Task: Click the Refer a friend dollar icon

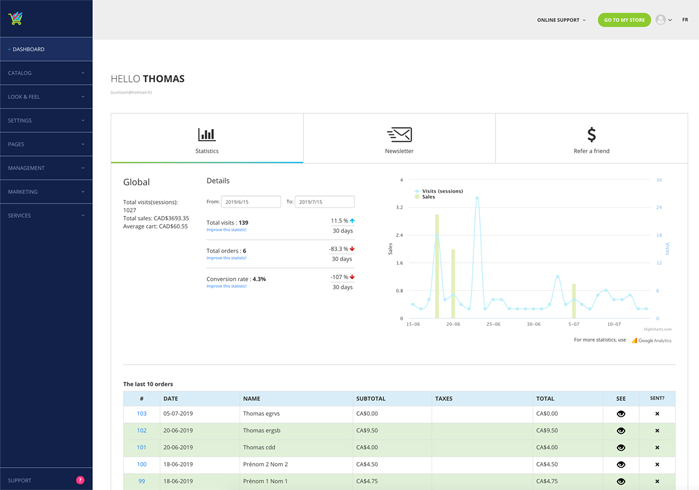Action: coord(591,134)
